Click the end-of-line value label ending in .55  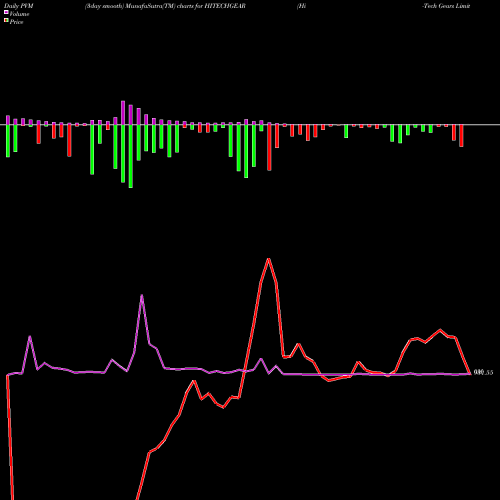point(483,373)
